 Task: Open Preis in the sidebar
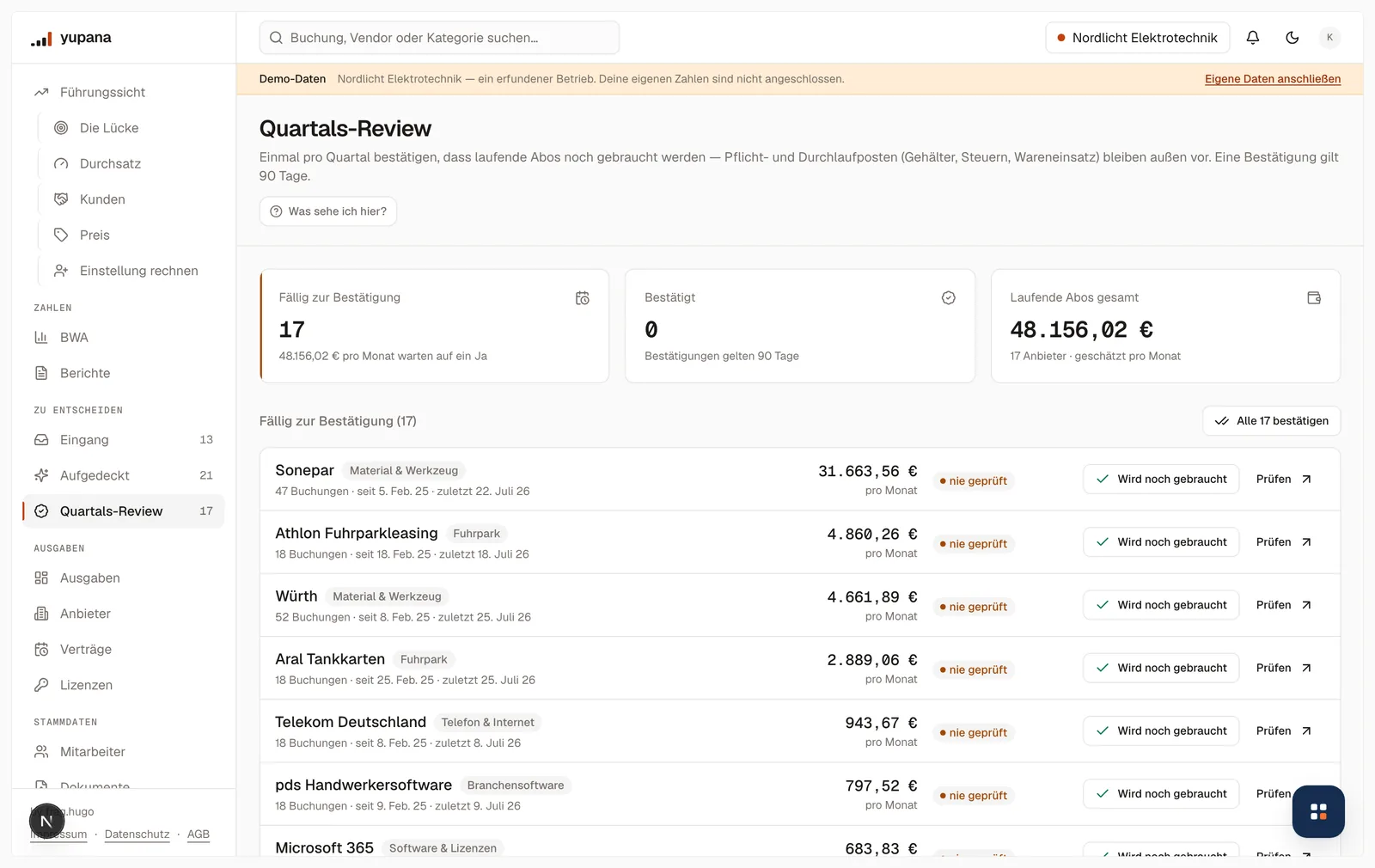[131, 235]
